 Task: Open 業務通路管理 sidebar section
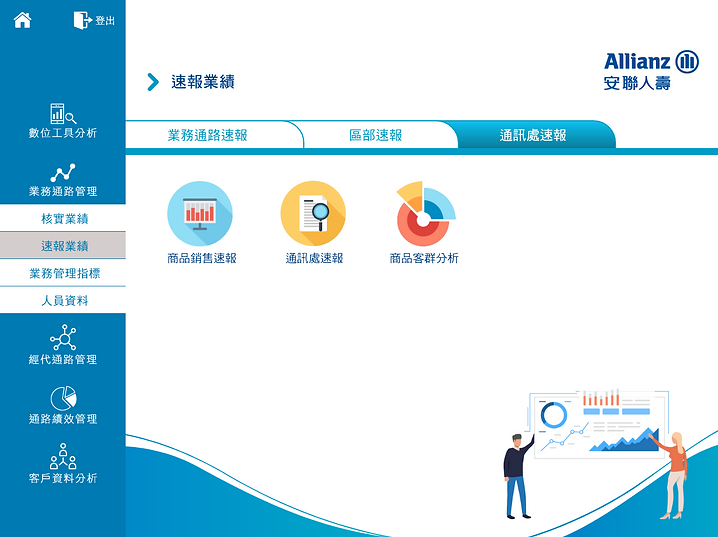(63, 180)
